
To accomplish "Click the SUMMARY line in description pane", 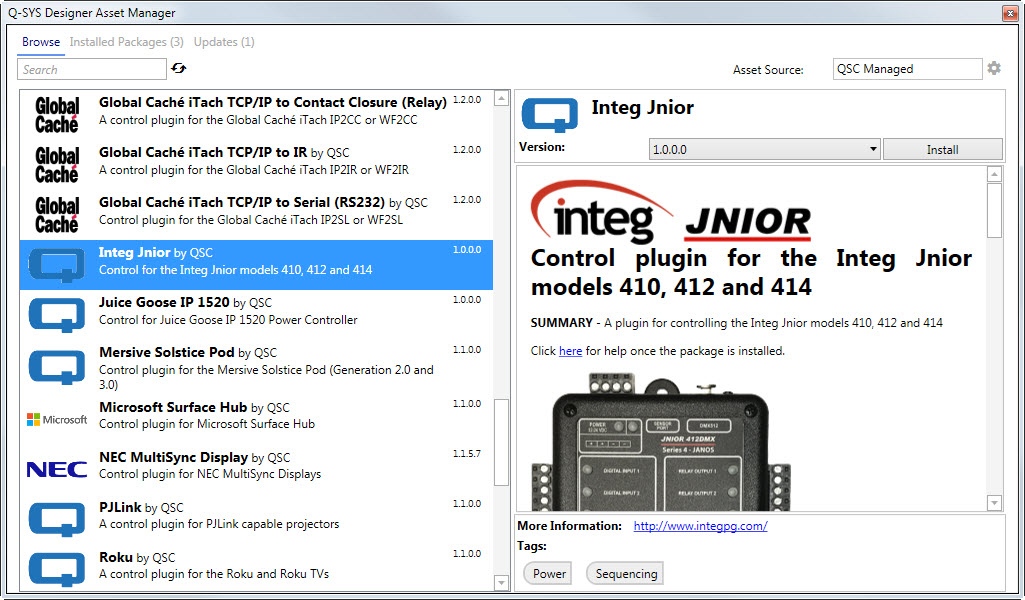I will click(x=737, y=322).
